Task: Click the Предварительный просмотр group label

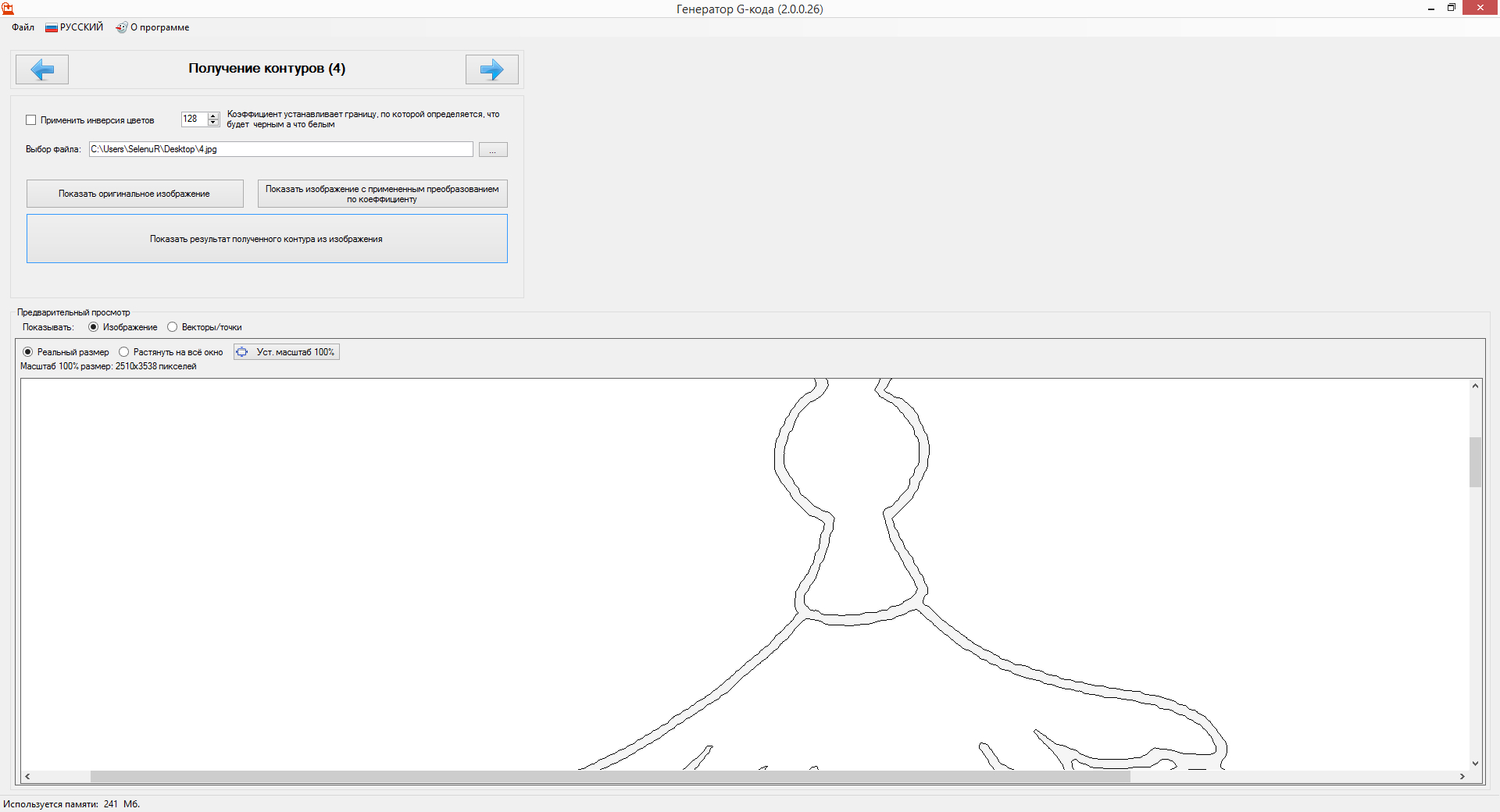Action: click(74, 312)
